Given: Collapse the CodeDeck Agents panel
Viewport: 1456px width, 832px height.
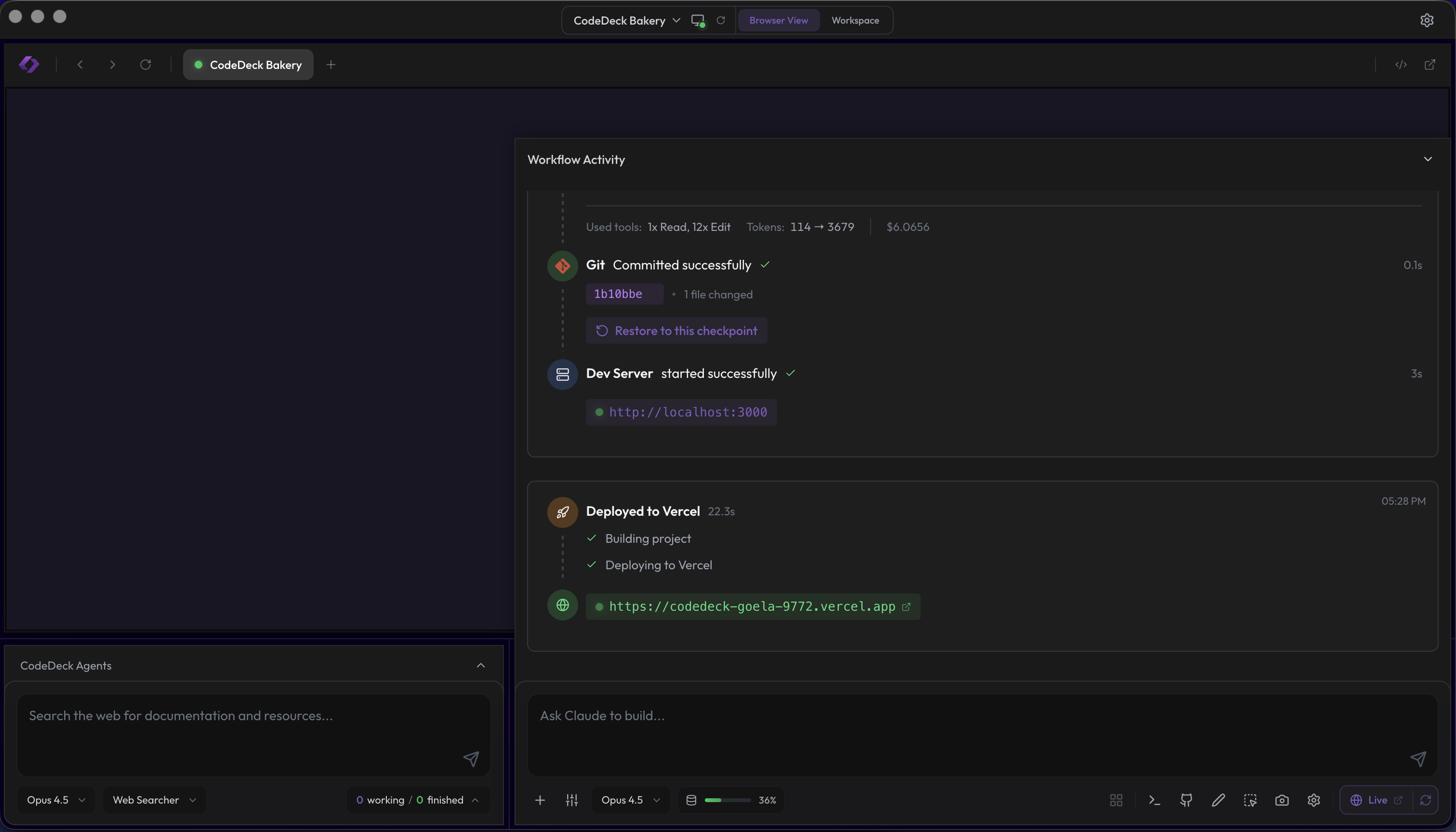Looking at the screenshot, I should (480, 665).
